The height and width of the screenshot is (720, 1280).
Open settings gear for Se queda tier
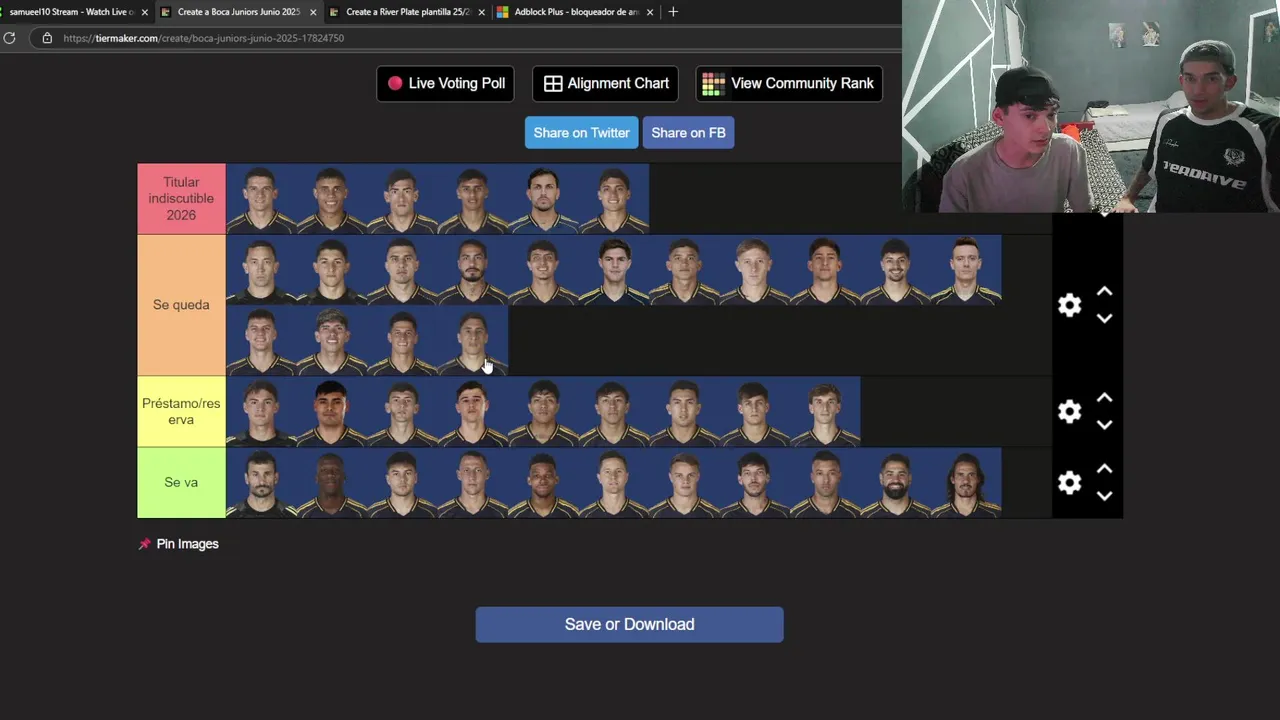click(1070, 305)
